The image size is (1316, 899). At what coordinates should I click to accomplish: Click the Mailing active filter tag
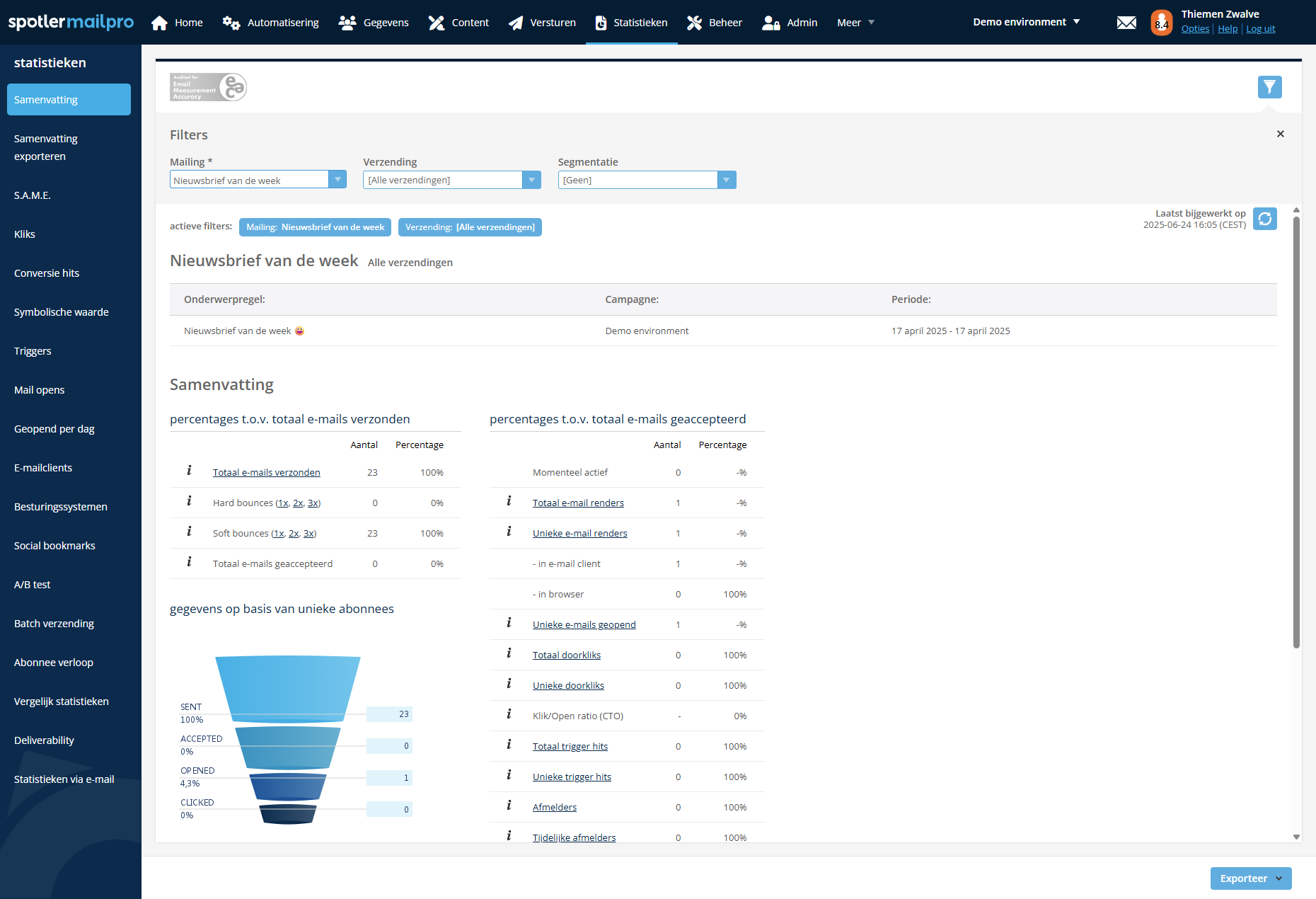pyautogui.click(x=315, y=227)
